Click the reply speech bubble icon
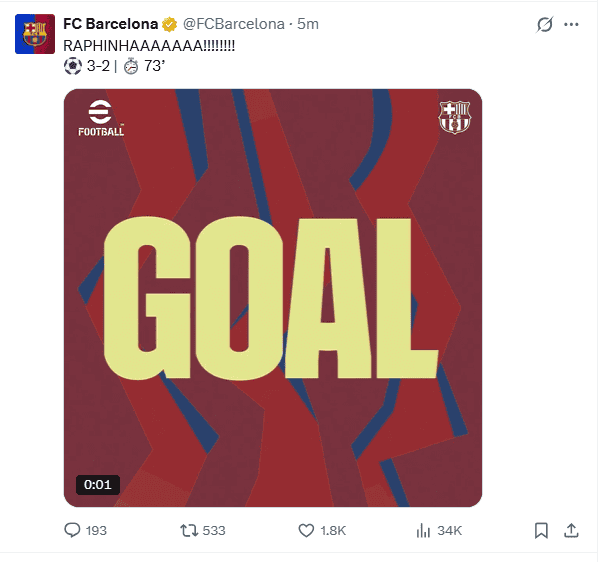 pos(72,530)
